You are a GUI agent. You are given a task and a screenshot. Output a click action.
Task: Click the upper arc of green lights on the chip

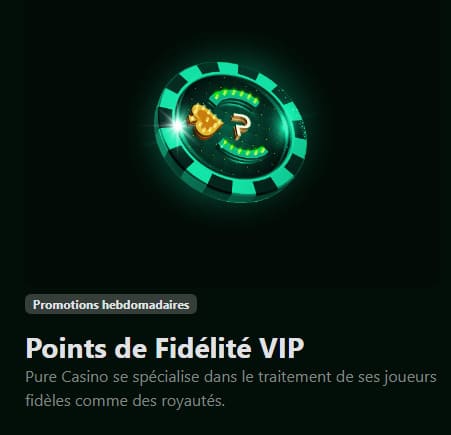(x=236, y=96)
